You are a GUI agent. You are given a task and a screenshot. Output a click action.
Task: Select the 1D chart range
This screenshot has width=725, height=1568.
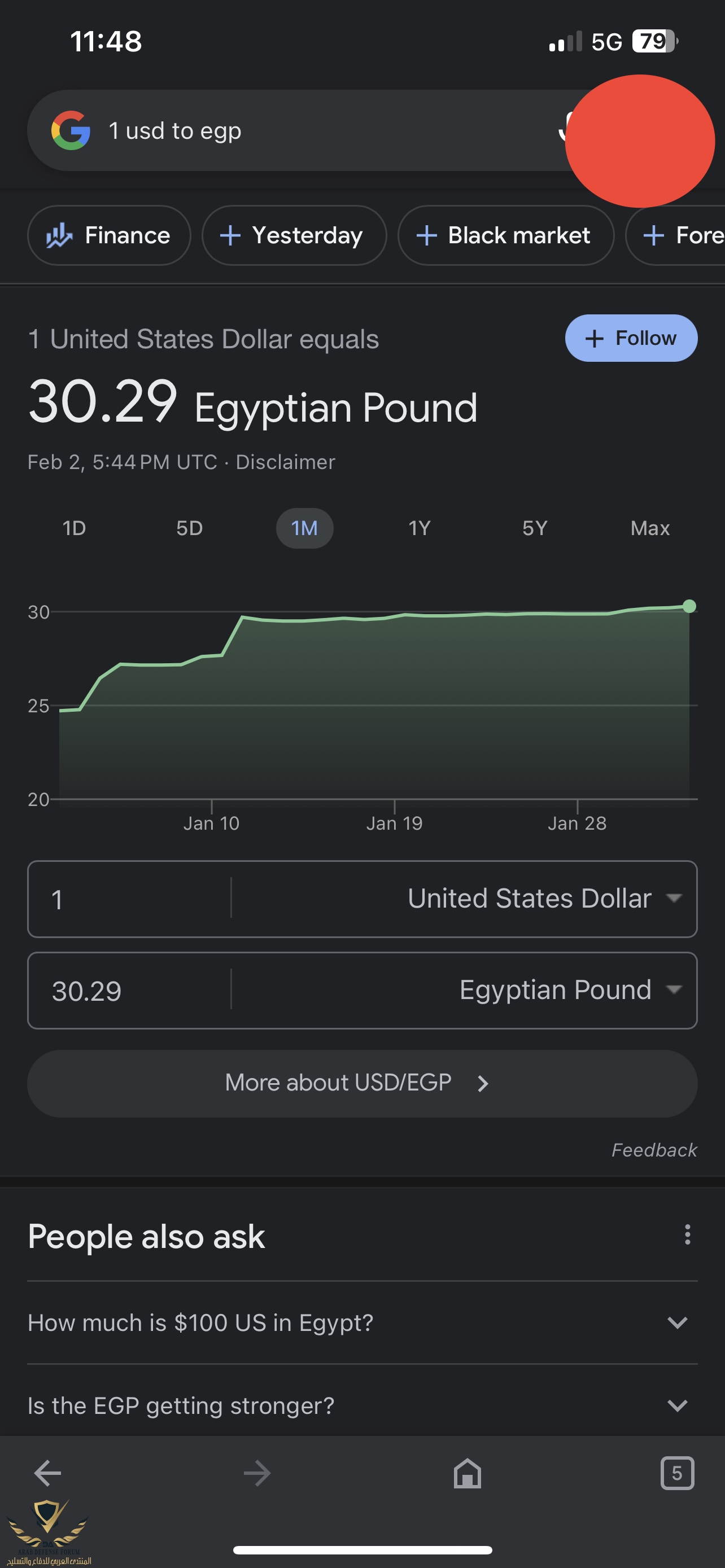(75, 528)
